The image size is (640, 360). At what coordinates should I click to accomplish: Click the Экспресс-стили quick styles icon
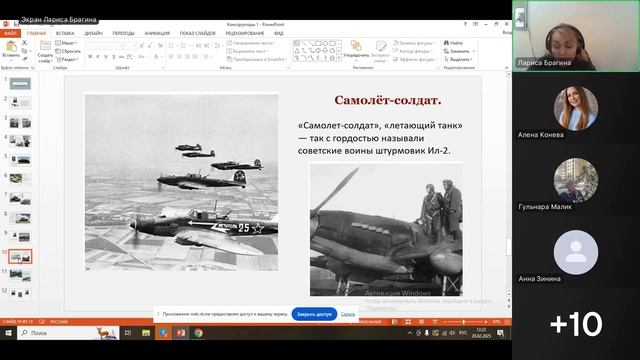[x=381, y=46]
